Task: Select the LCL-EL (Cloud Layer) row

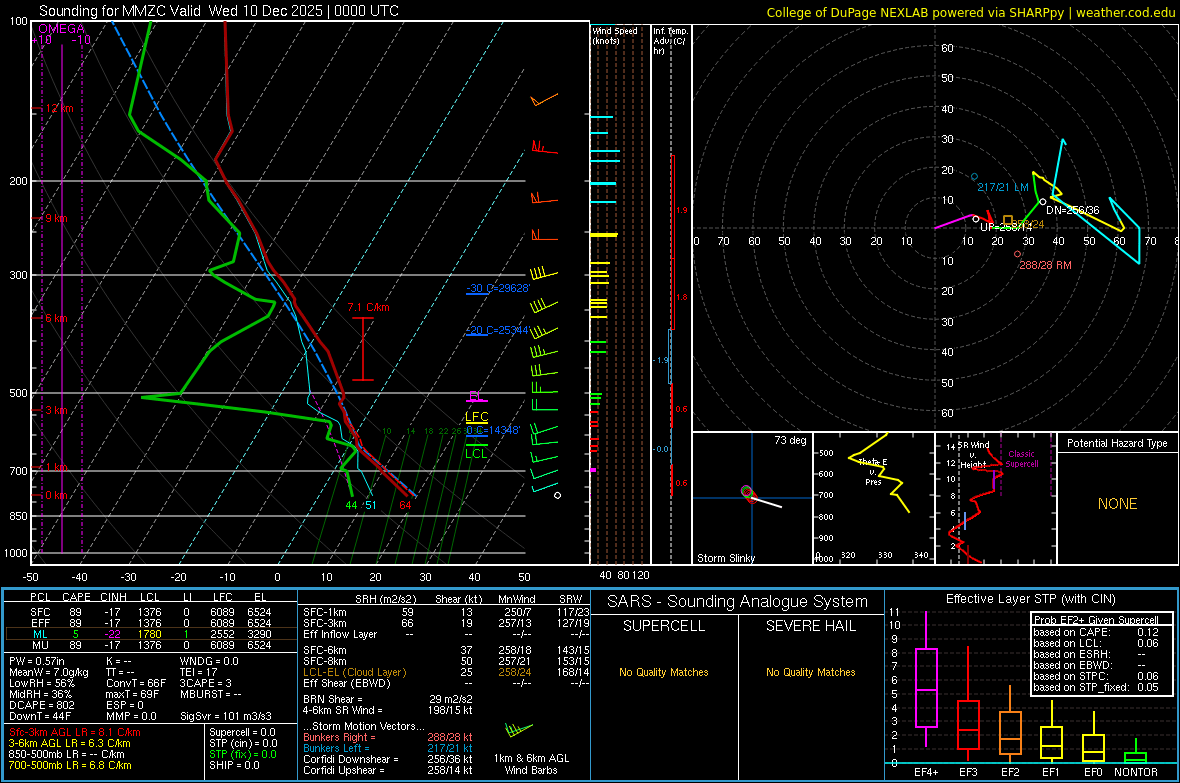Action: click(x=446, y=672)
